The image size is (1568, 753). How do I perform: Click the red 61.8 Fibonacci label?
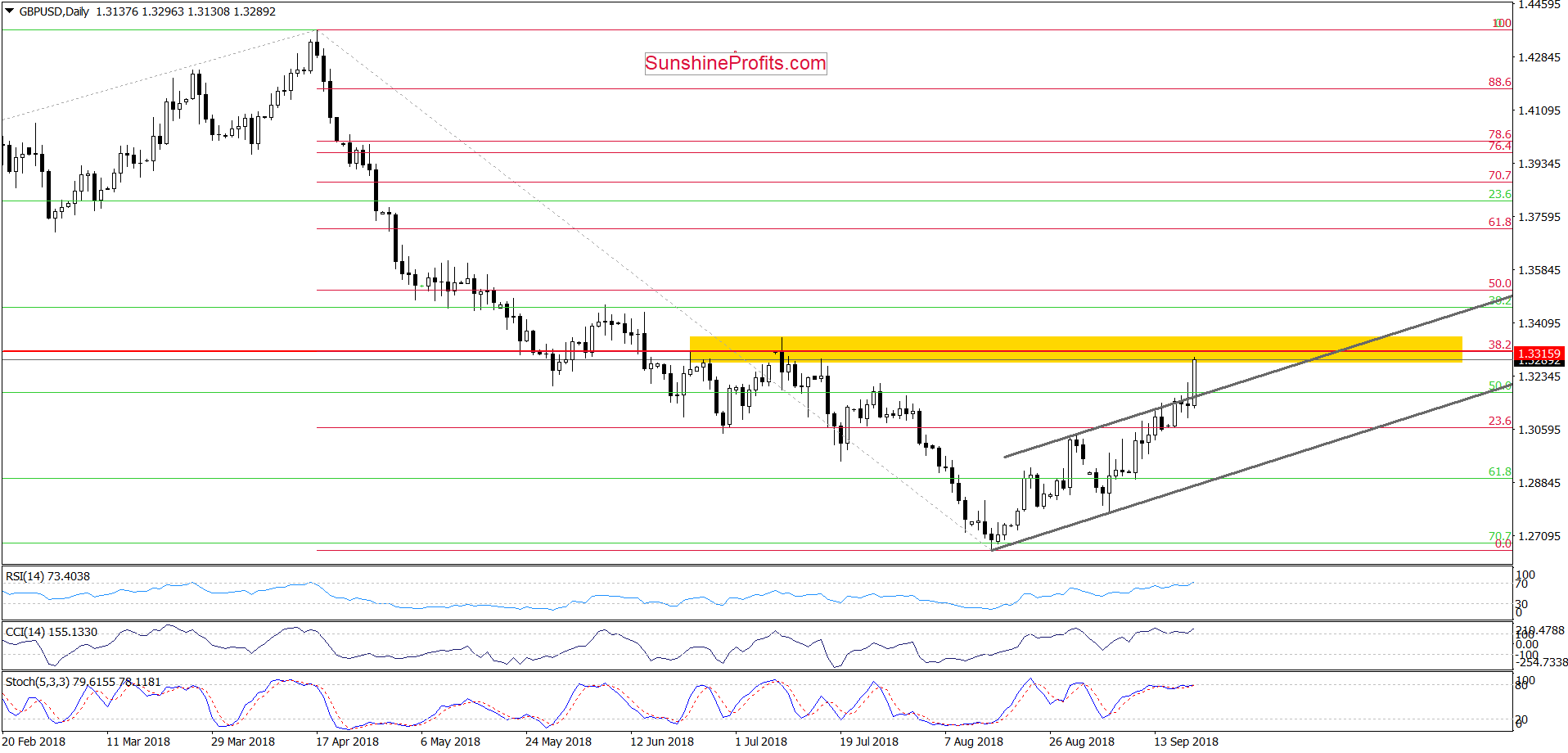[x=1500, y=222]
